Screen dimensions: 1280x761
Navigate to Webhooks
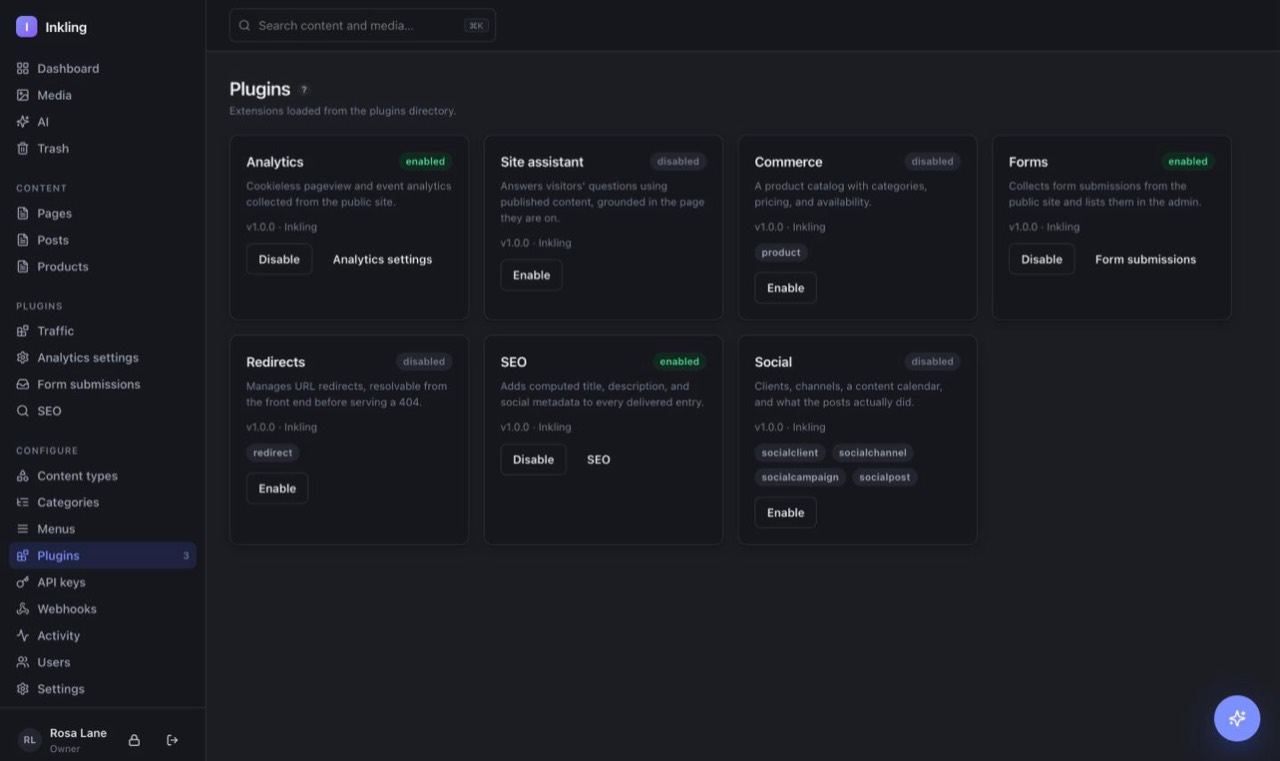[x=102, y=609]
